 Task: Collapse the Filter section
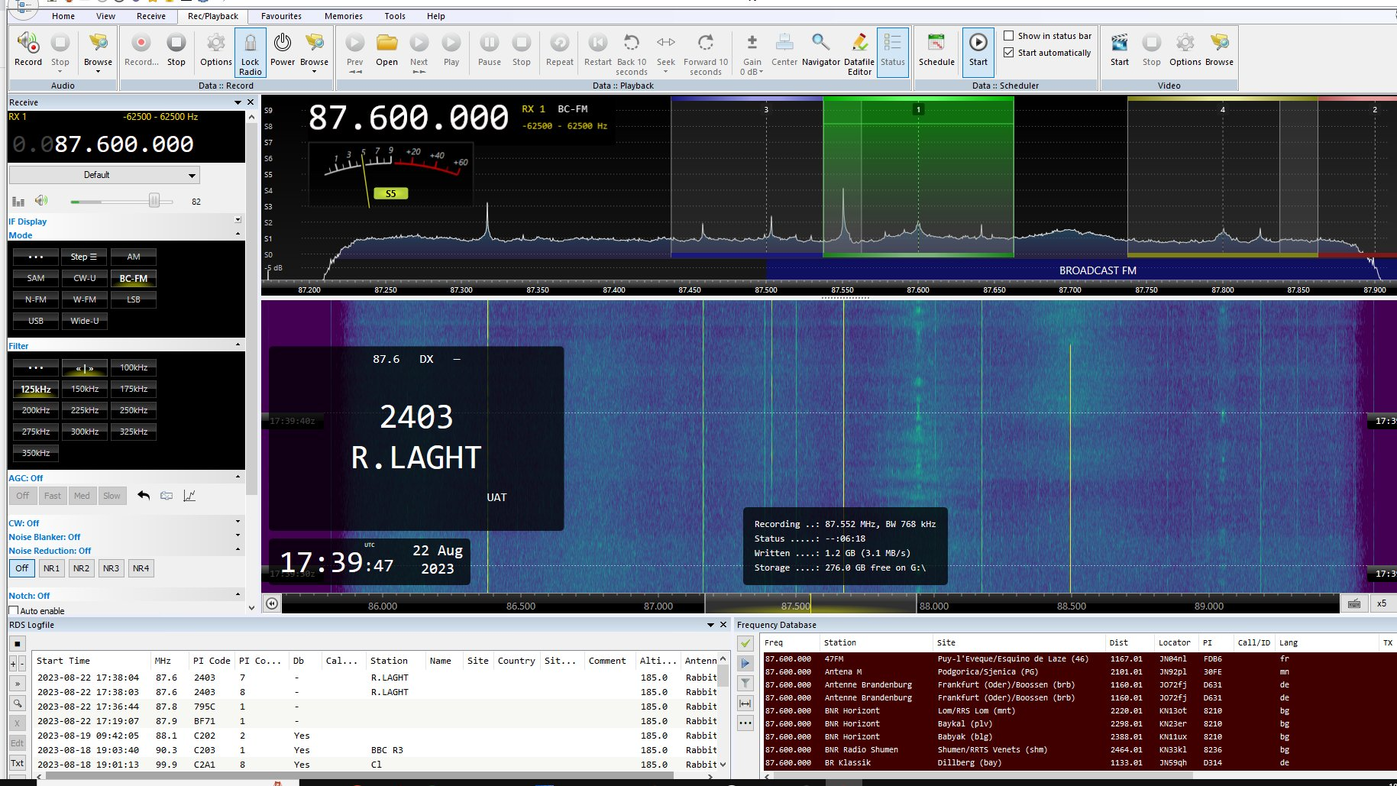tap(238, 345)
